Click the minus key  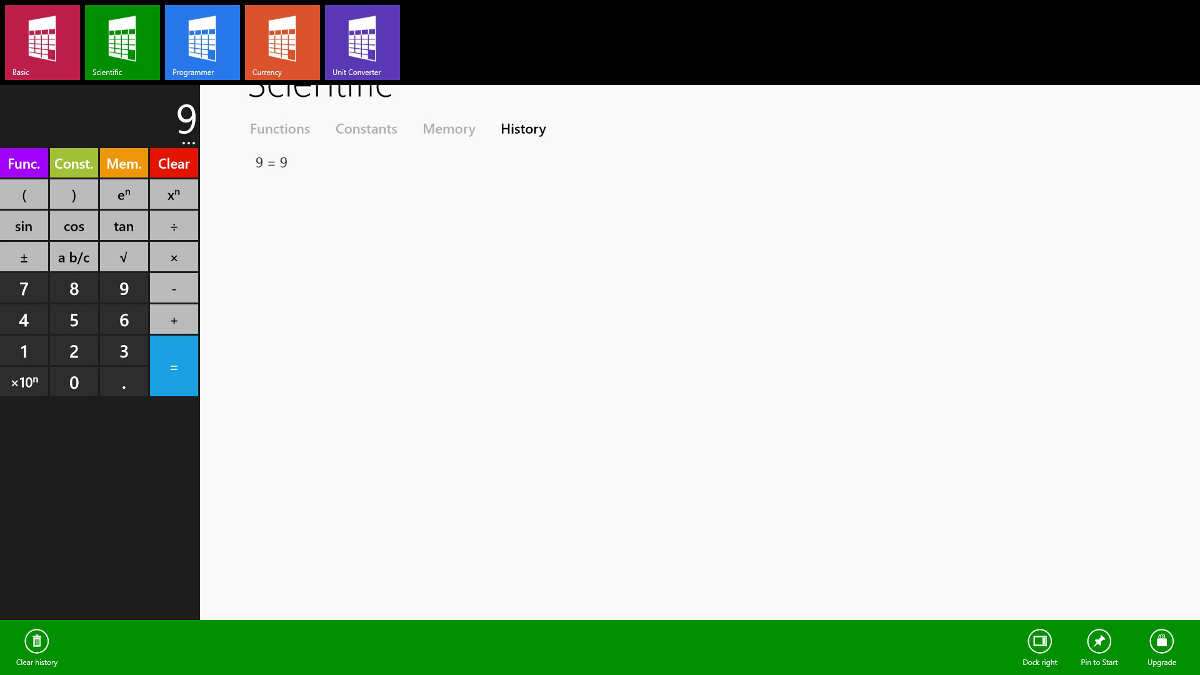[x=174, y=288]
